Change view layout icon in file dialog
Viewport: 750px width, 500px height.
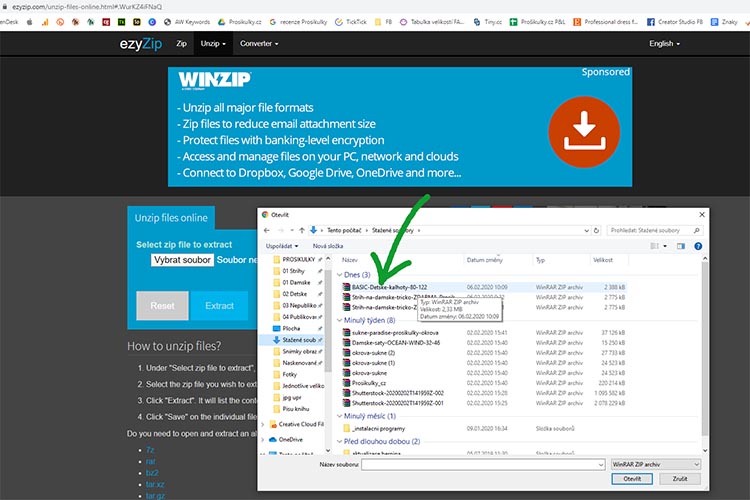[654, 246]
